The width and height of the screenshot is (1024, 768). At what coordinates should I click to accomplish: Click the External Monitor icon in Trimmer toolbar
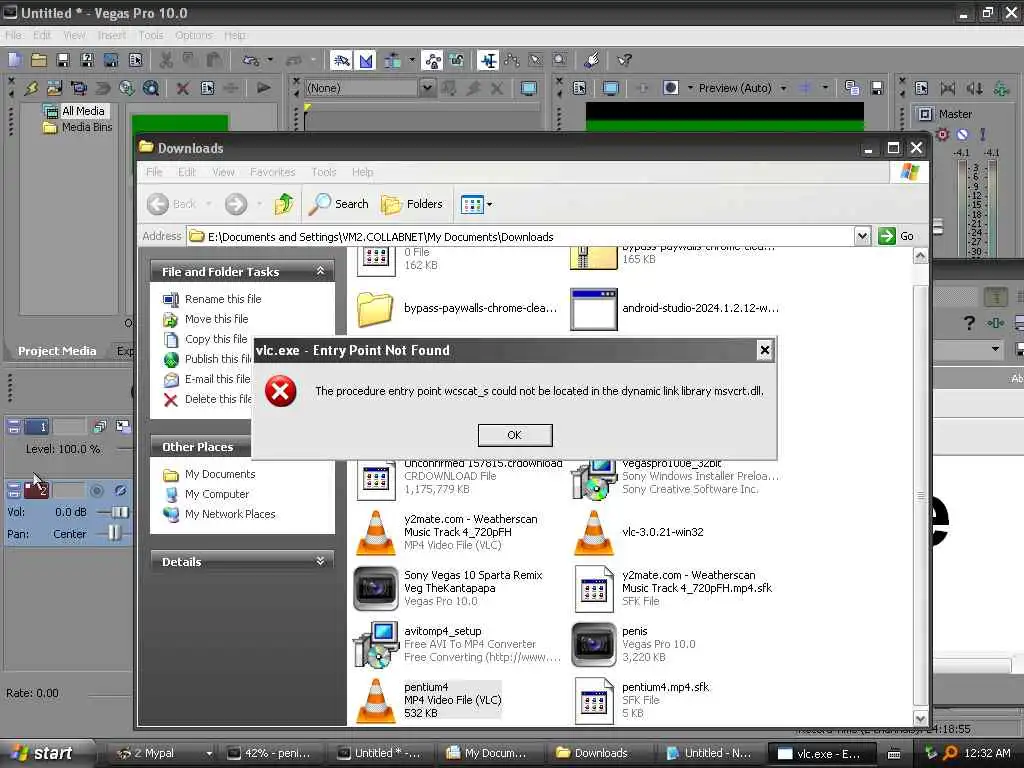tap(528, 88)
